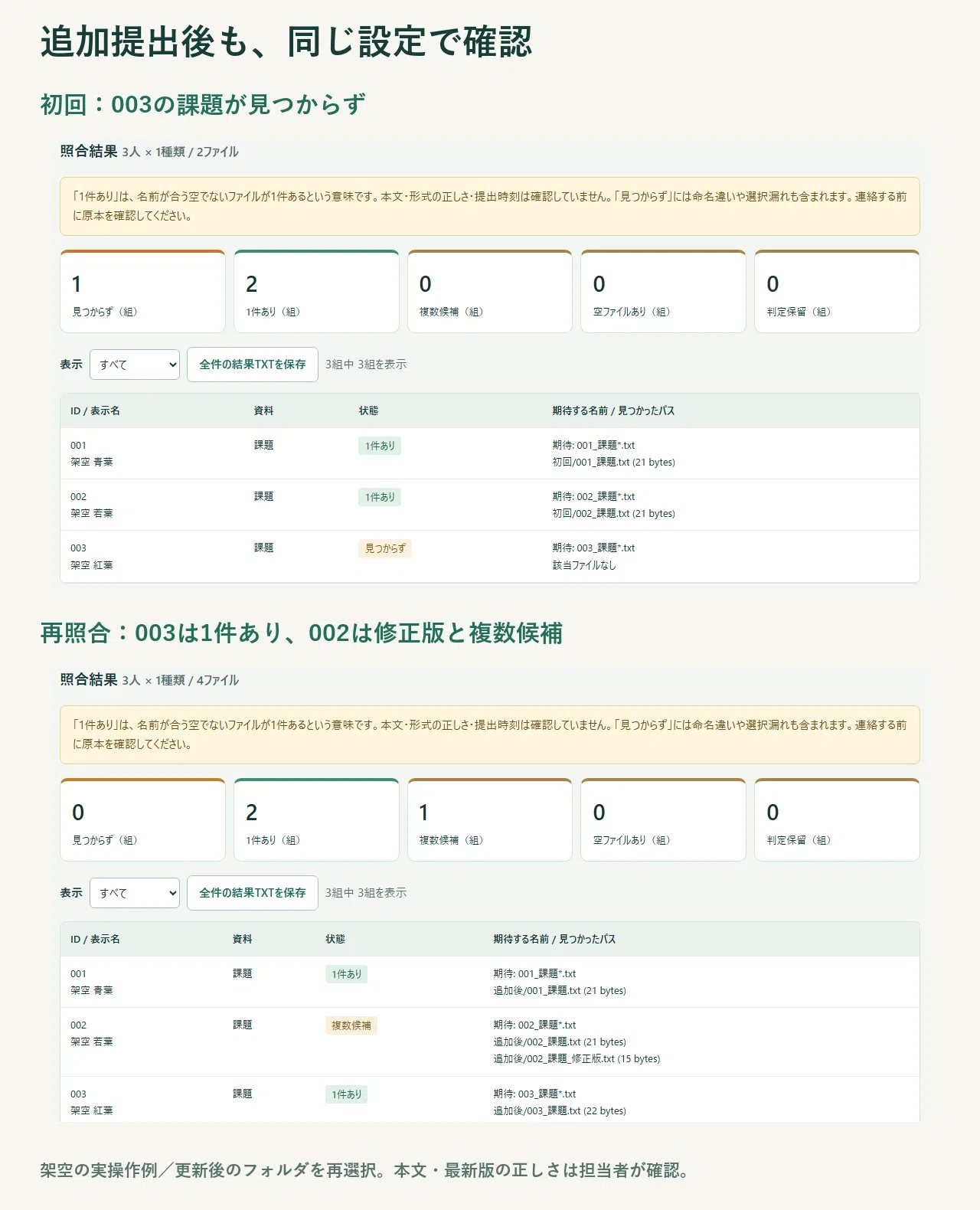
Task: Click the path 初回/002_課題.txt (21 bytes)
Action: tap(614, 514)
